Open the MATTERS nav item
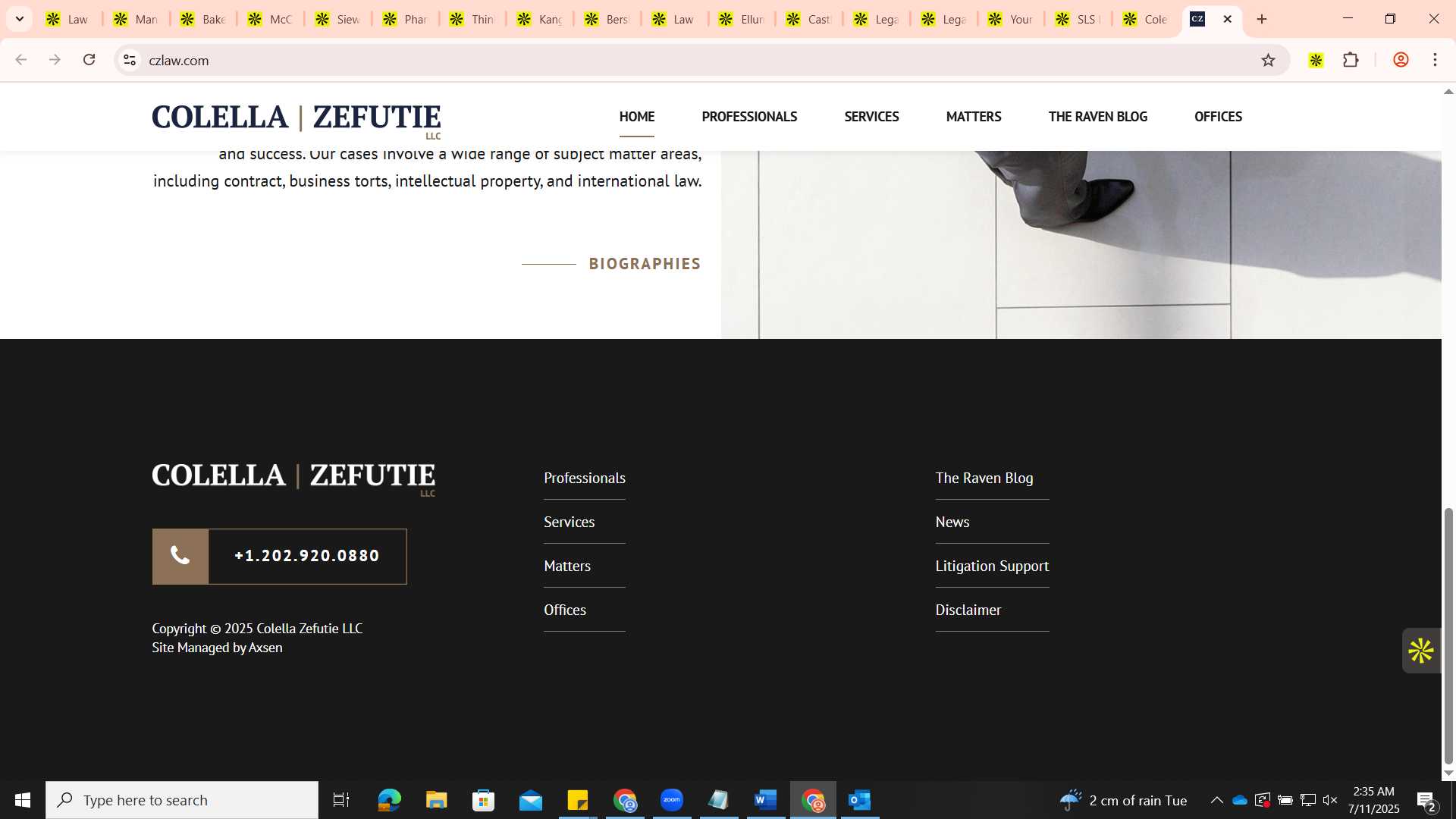The width and height of the screenshot is (1456, 819). [974, 117]
